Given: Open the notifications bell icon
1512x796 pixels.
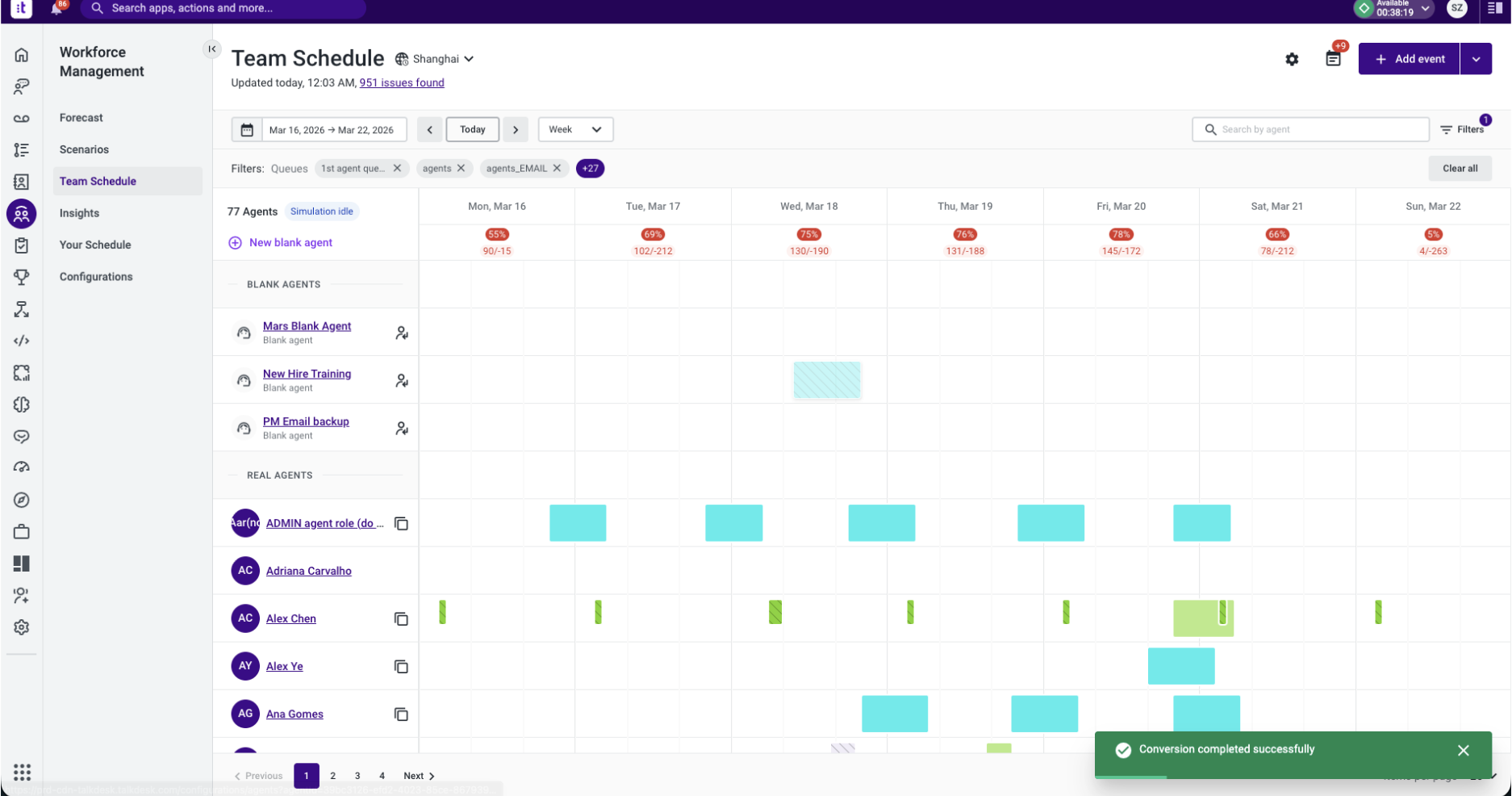Looking at the screenshot, I should point(56,8).
